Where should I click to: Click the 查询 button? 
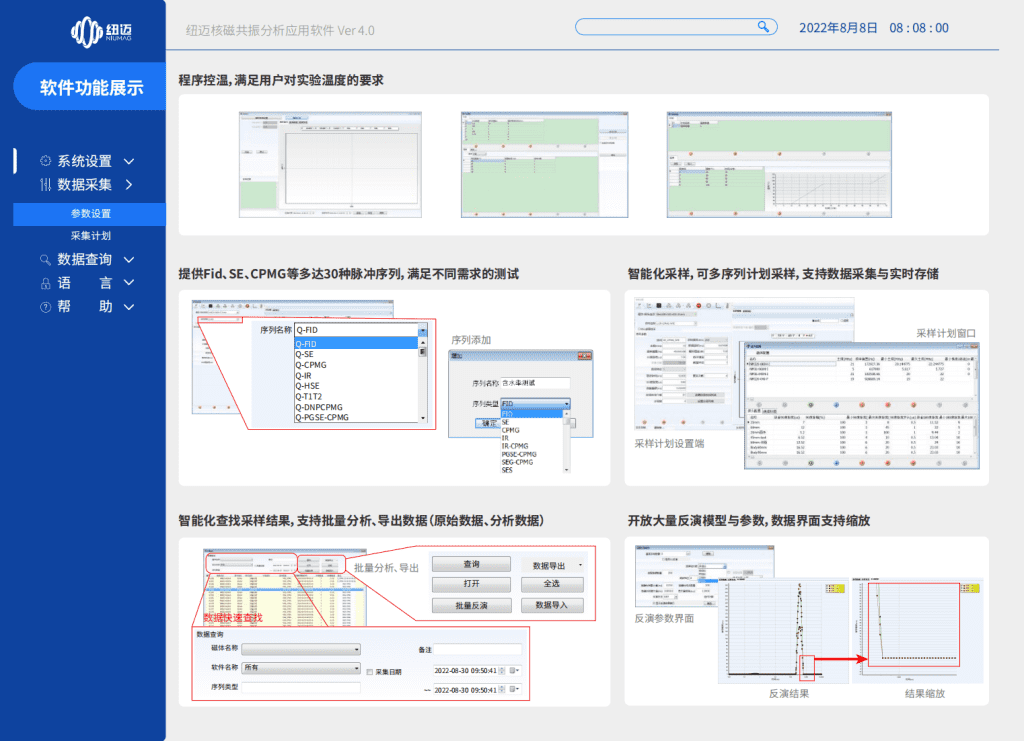click(x=471, y=565)
